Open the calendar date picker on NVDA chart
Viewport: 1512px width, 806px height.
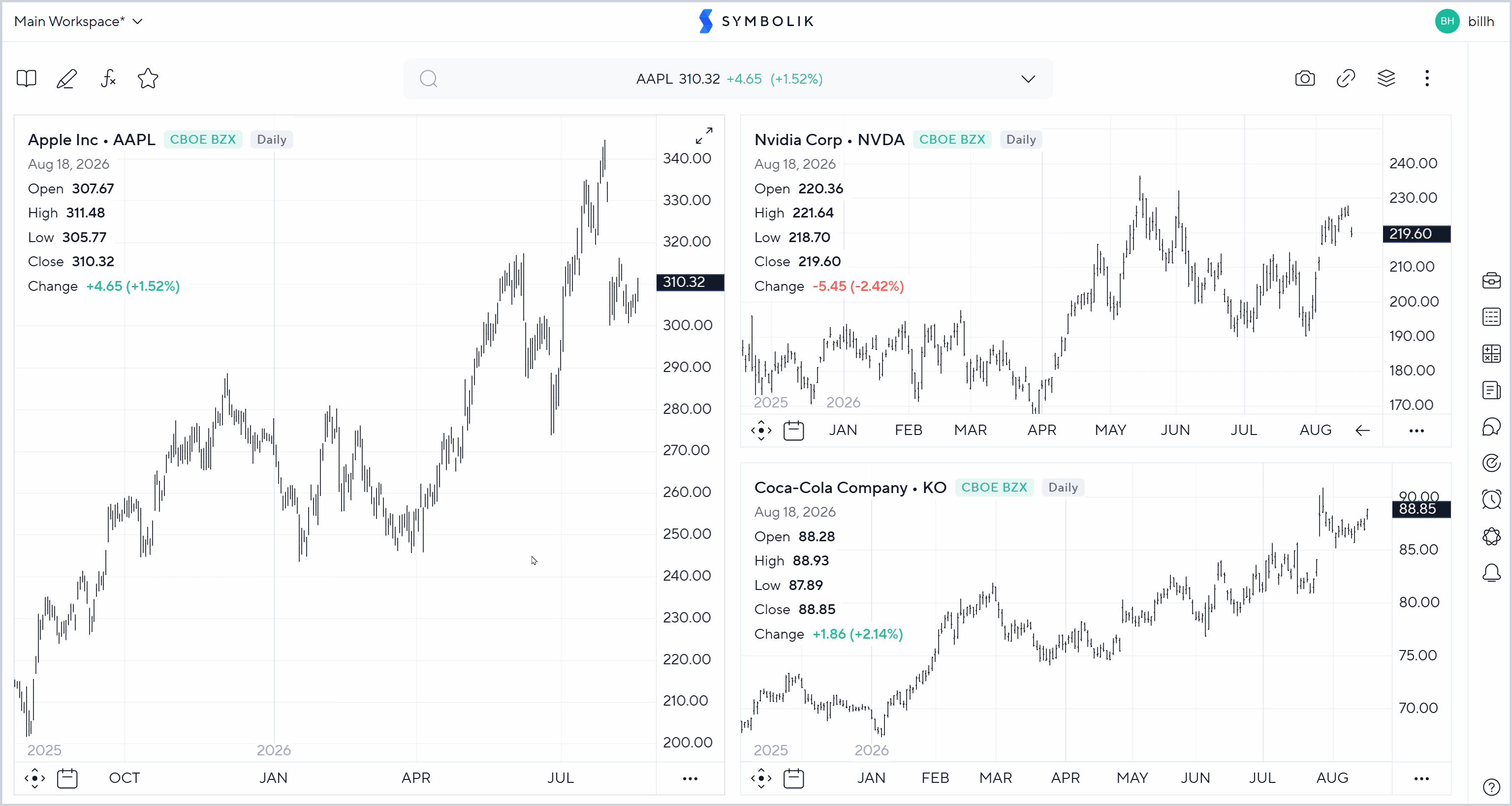point(793,431)
